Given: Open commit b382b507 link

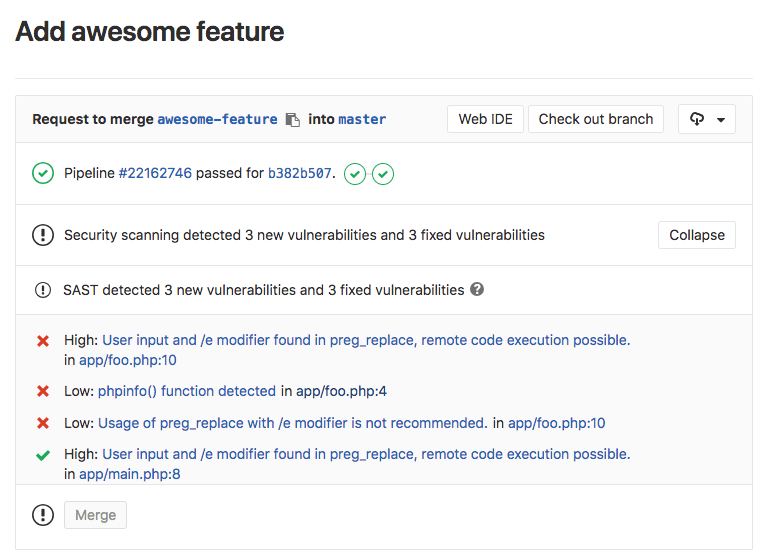Looking at the screenshot, I should pyautogui.click(x=300, y=174).
